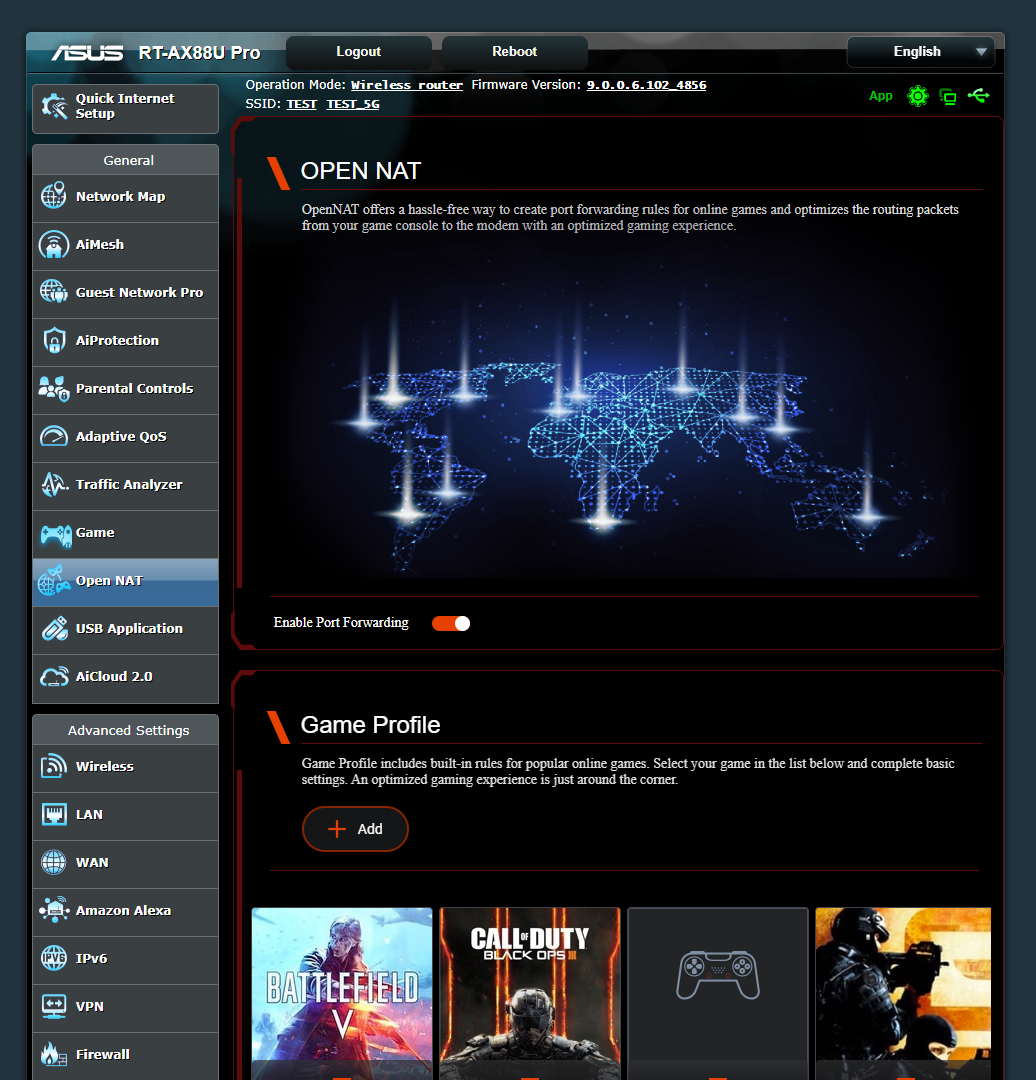The image size is (1036, 1080).
Task: Click the AiCloud 2.0 cloud icon
Action: (x=54, y=676)
